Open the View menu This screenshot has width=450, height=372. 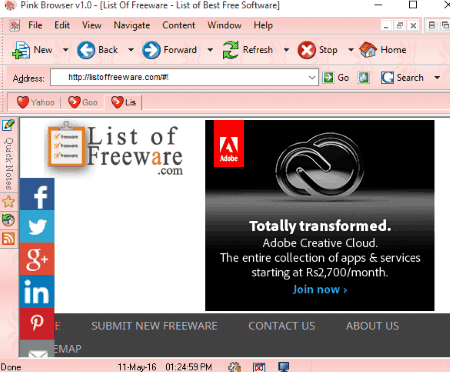coord(92,25)
